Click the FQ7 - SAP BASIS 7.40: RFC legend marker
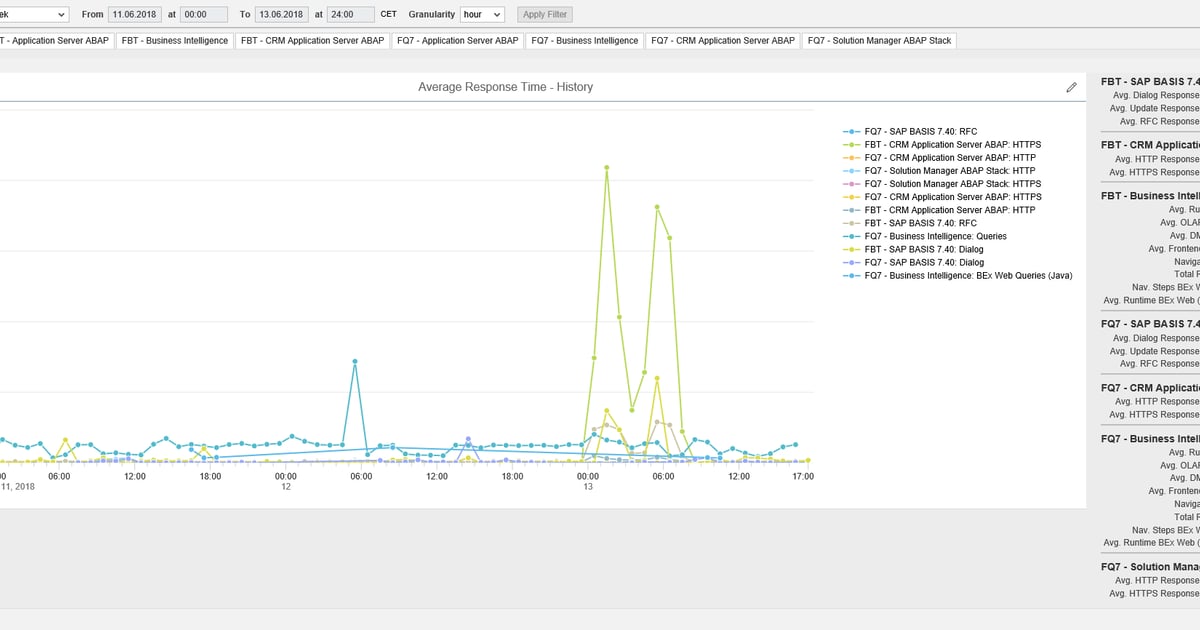This screenshot has height=630, width=1200. 851,131
